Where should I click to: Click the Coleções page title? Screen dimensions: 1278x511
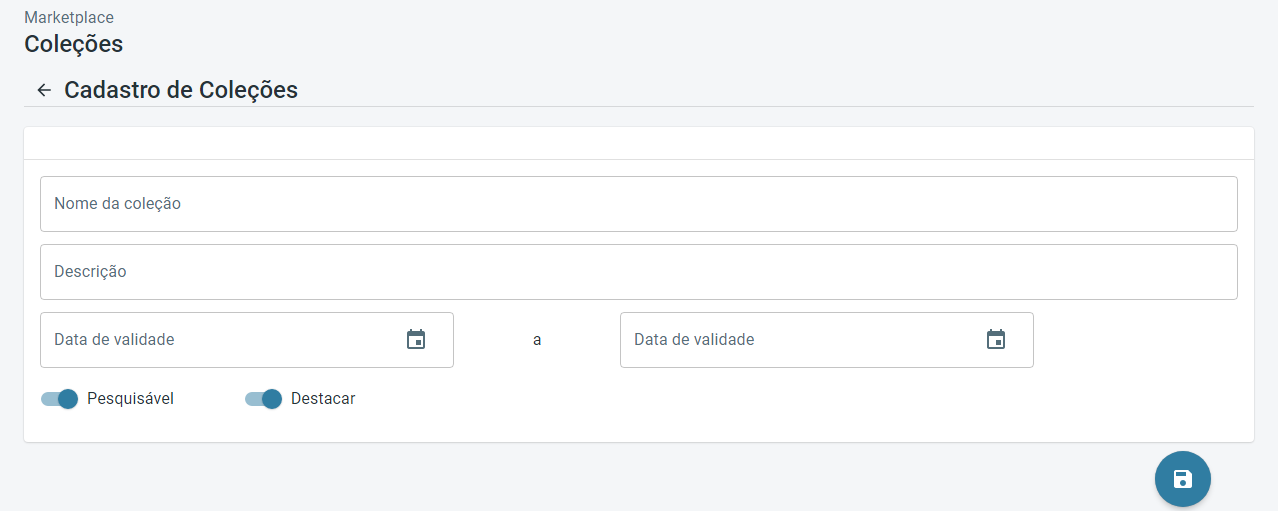(x=74, y=44)
